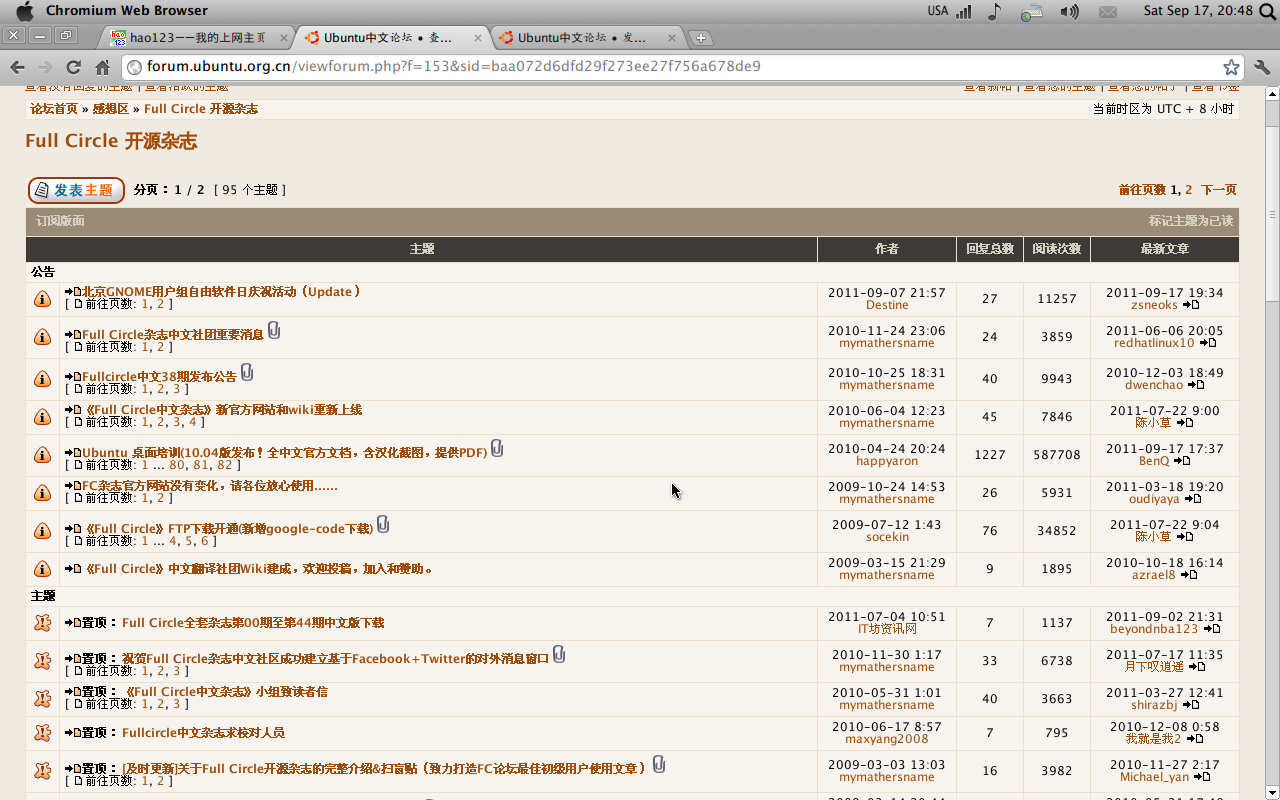This screenshot has width=1280, height=800.
Task: Open the Apple menu in the menu bar
Action: (25, 11)
